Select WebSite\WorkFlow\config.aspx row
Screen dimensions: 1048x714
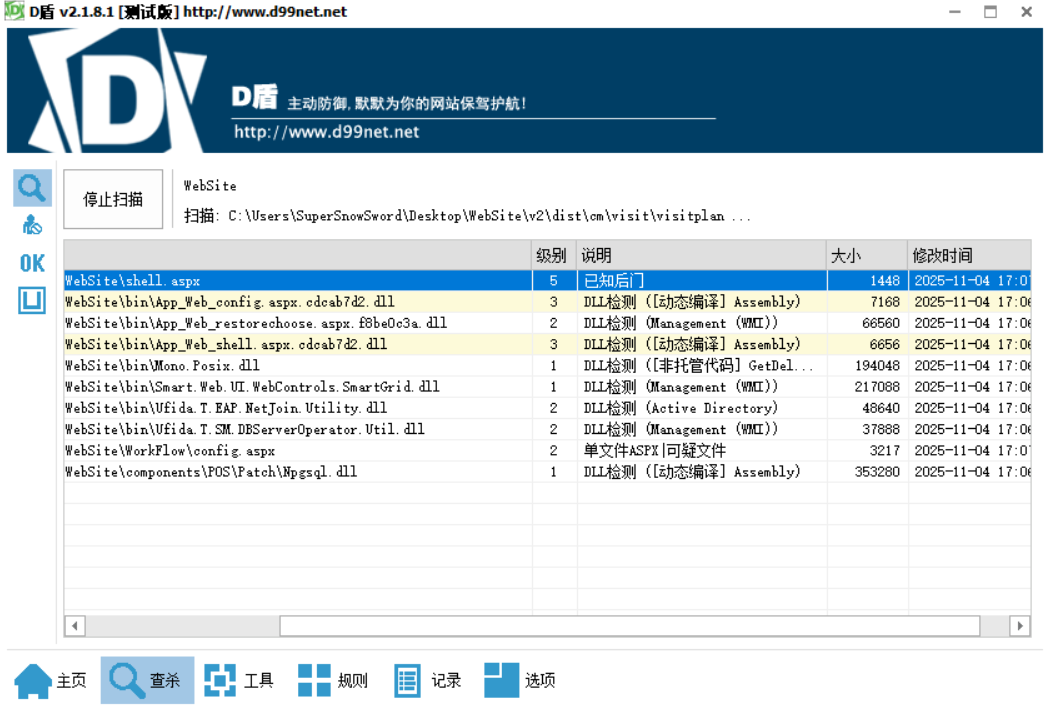coord(547,451)
